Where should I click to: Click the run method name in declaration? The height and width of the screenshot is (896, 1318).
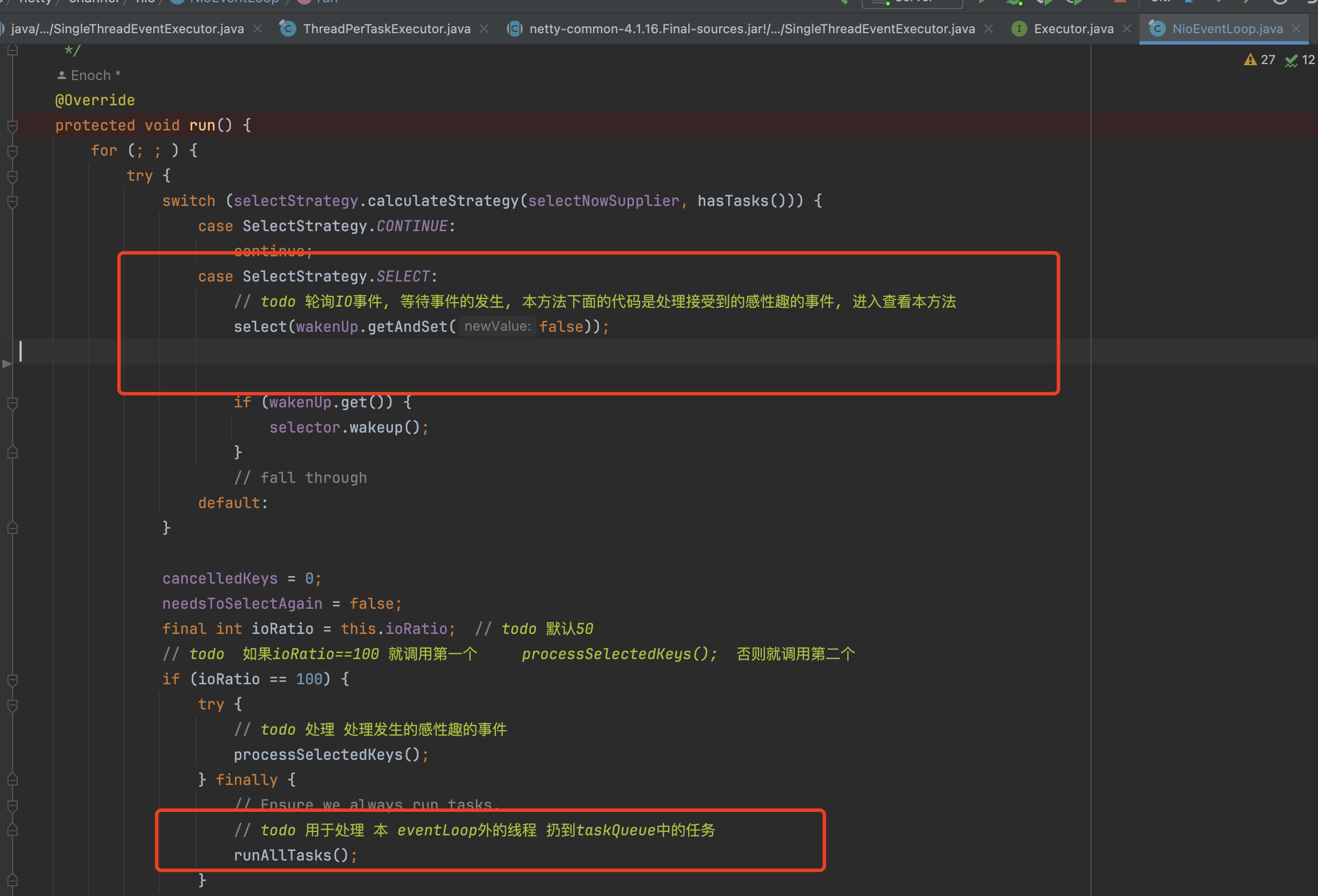[203, 125]
